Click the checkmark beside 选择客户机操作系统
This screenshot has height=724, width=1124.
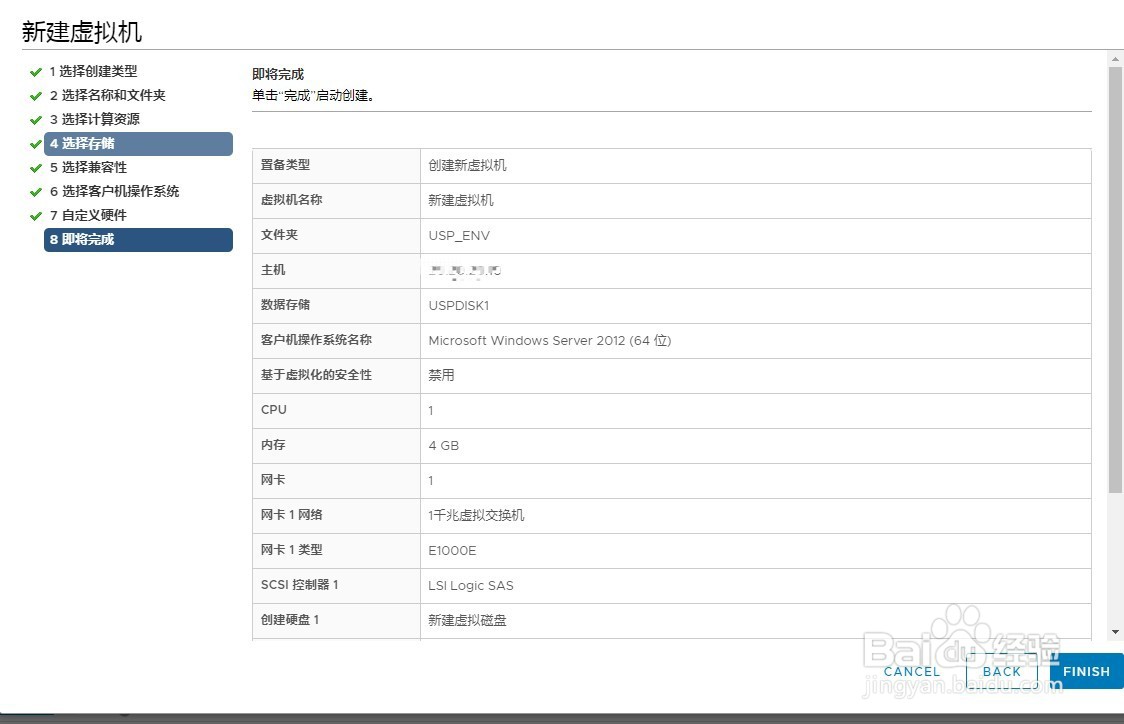pyautogui.click(x=36, y=191)
